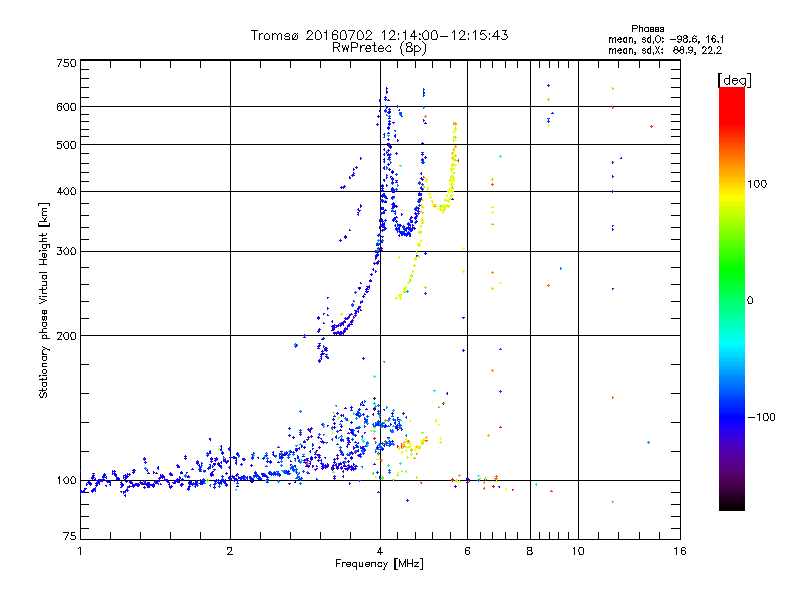Click the colorbar tick label '100'
800x600 pixels.
coord(757,184)
